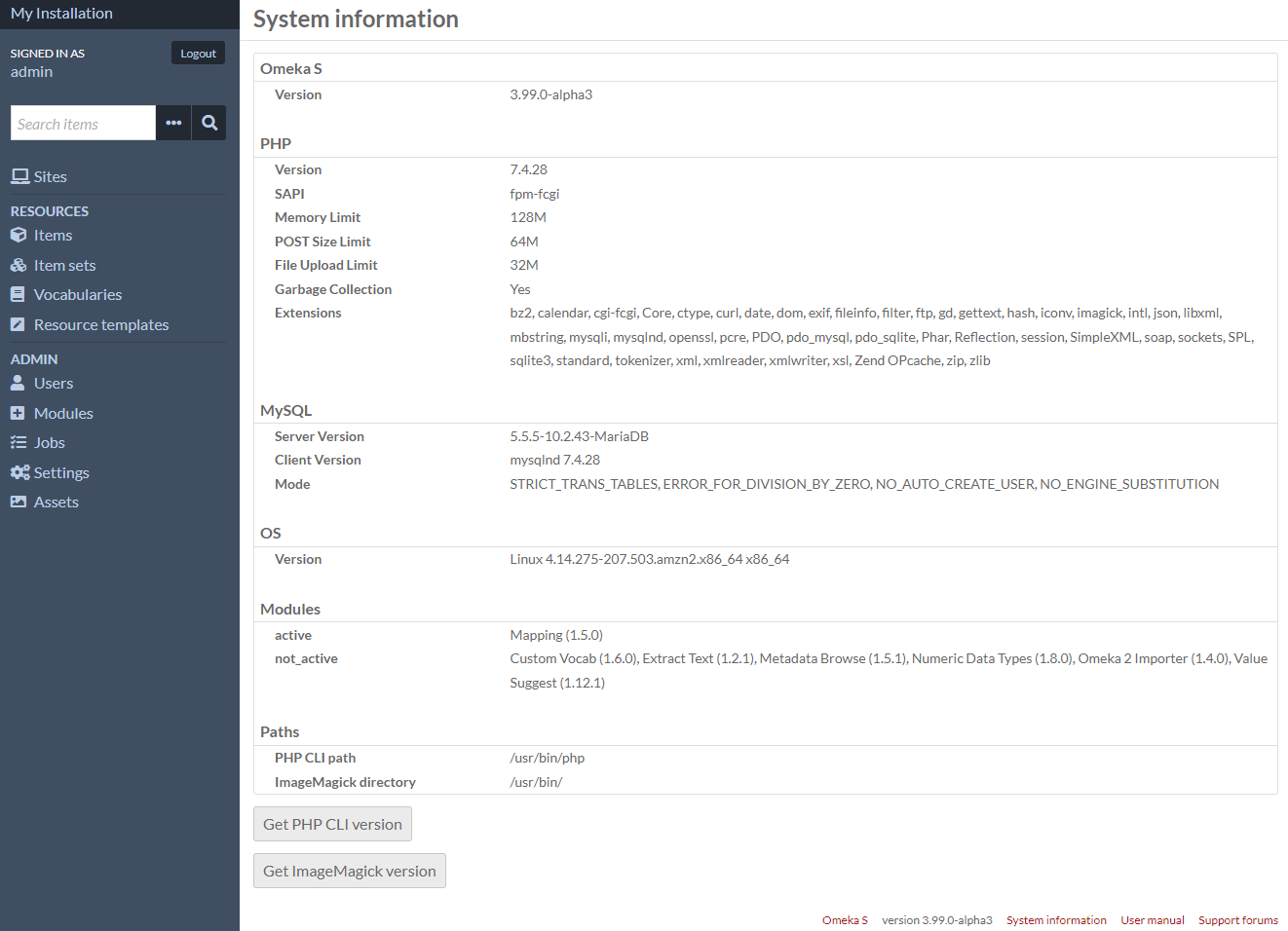Click the Resource templates pencil icon
Screen dimensions: 1288x931
(x=18, y=324)
